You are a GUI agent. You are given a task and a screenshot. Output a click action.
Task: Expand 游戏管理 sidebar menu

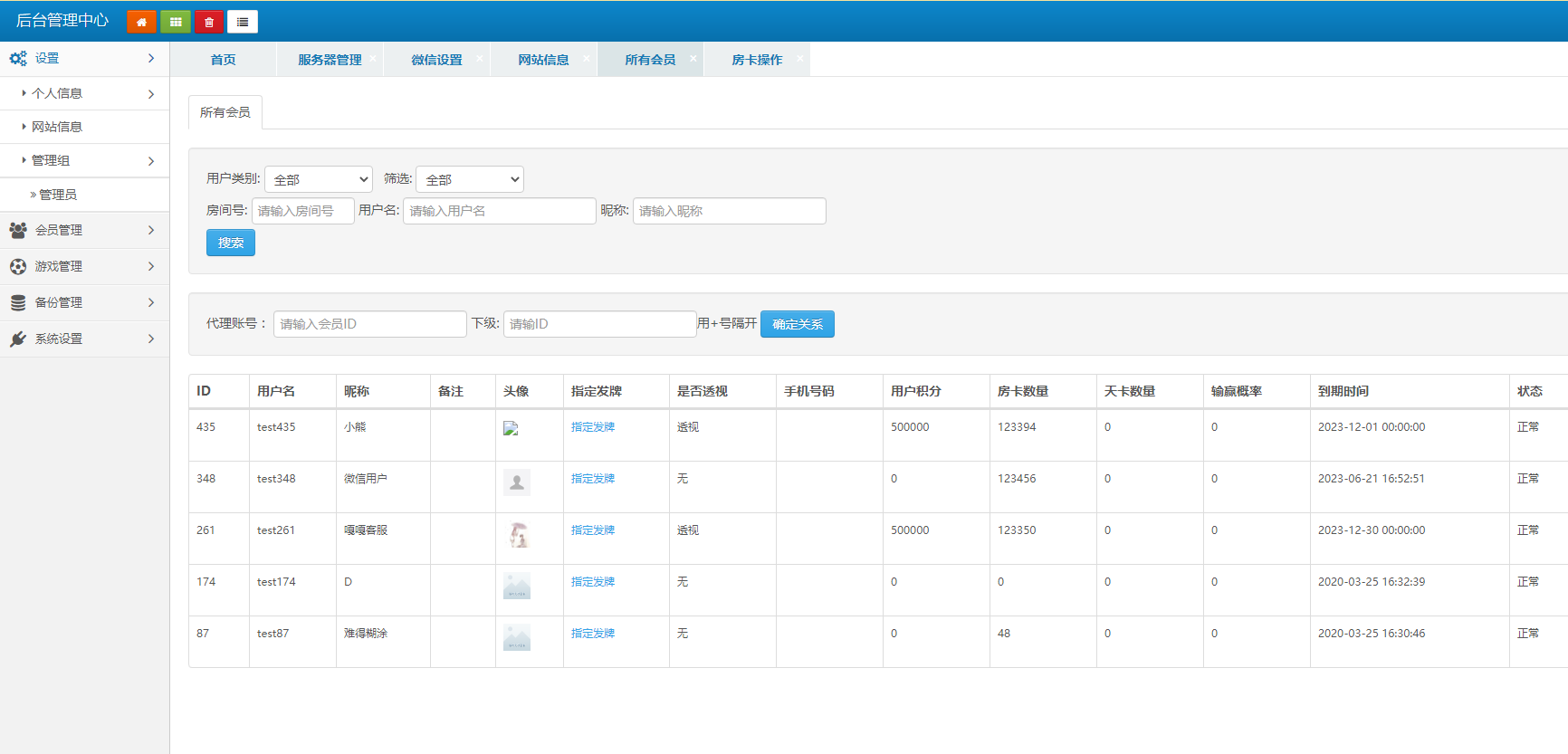(84, 266)
